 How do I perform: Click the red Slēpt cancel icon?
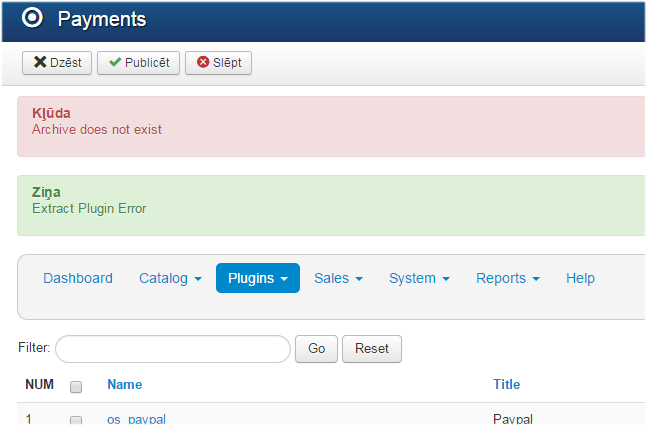(x=203, y=62)
